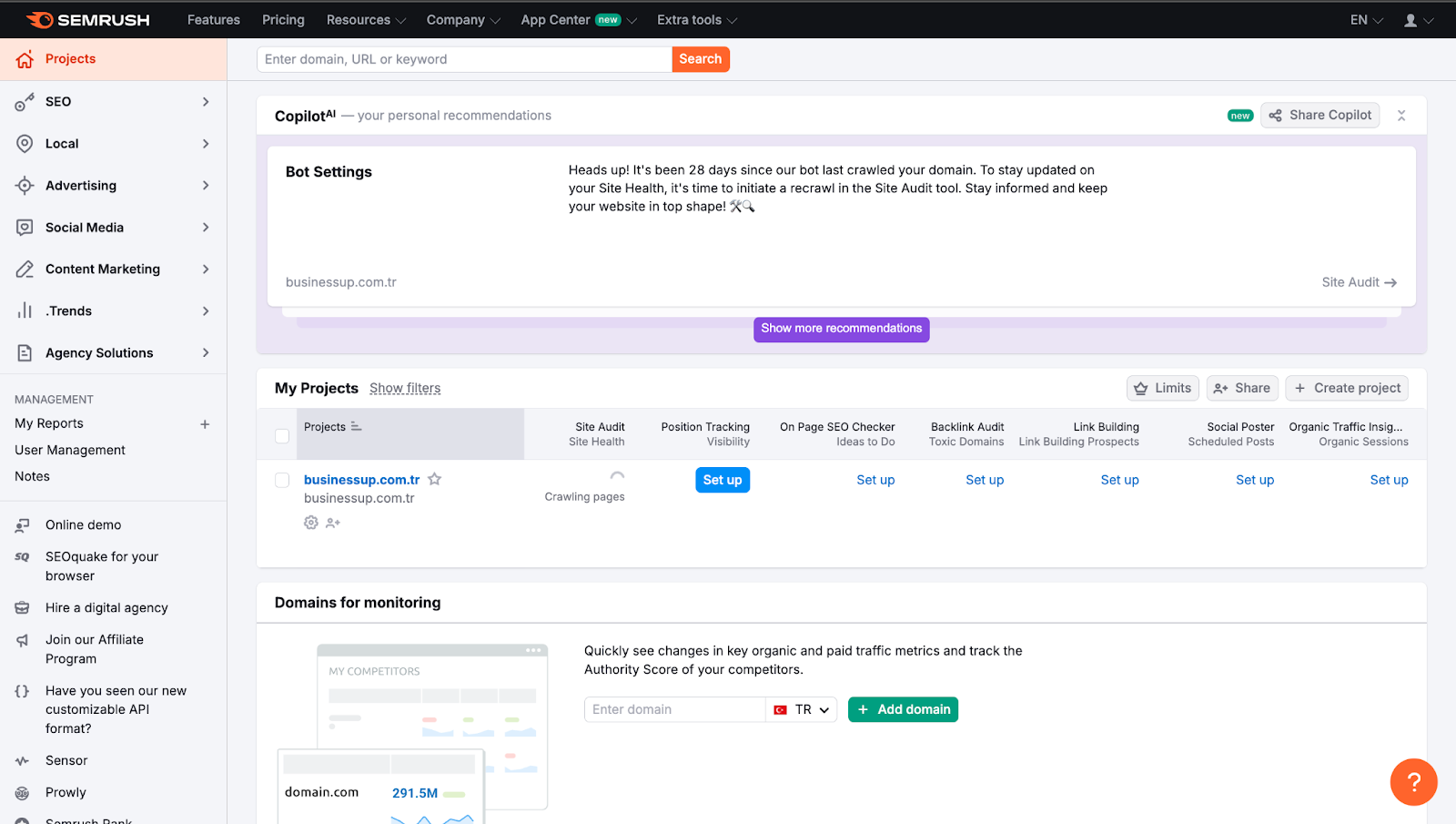Open the EN language dropdown
The width and height of the screenshot is (1456, 824).
point(1366,20)
